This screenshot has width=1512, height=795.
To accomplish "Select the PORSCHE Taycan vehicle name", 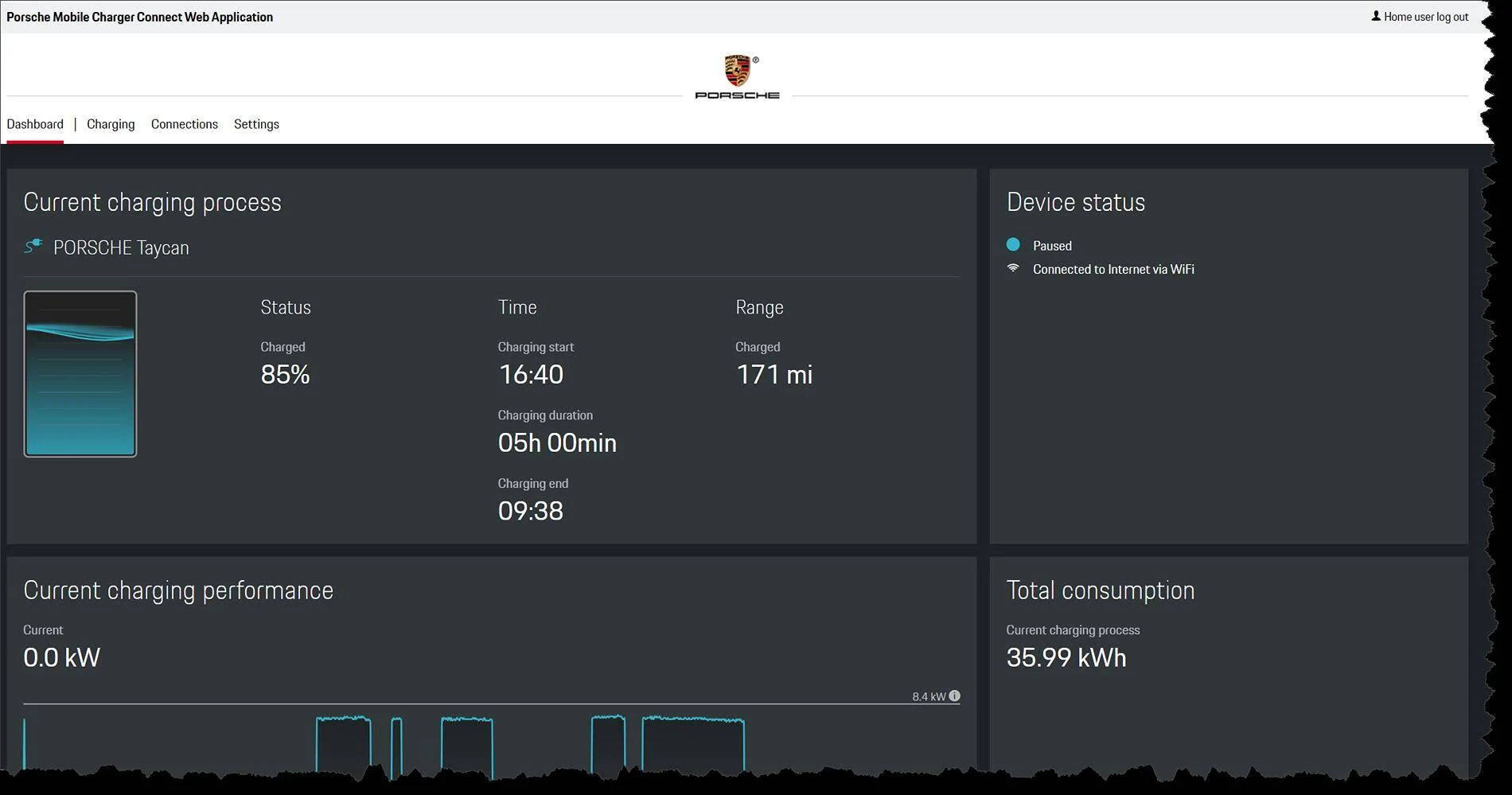I will click(x=121, y=247).
